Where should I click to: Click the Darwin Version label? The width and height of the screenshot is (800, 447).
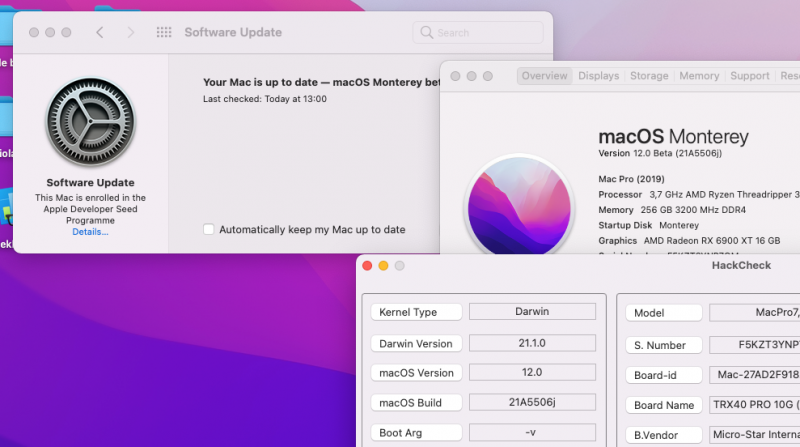pyautogui.click(x=416, y=343)
